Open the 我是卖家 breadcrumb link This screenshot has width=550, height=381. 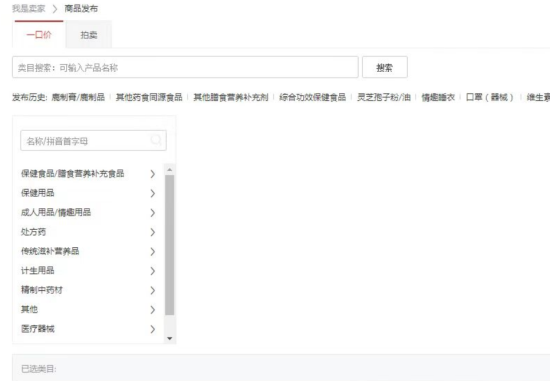click(x=29, y=8)
